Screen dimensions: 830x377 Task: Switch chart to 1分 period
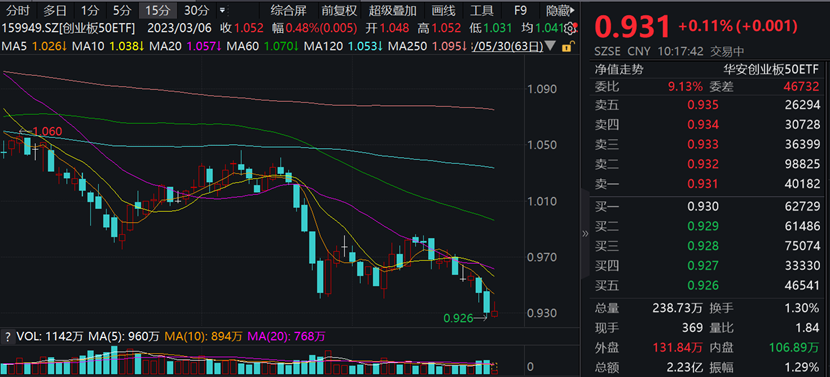pos(90,10)
